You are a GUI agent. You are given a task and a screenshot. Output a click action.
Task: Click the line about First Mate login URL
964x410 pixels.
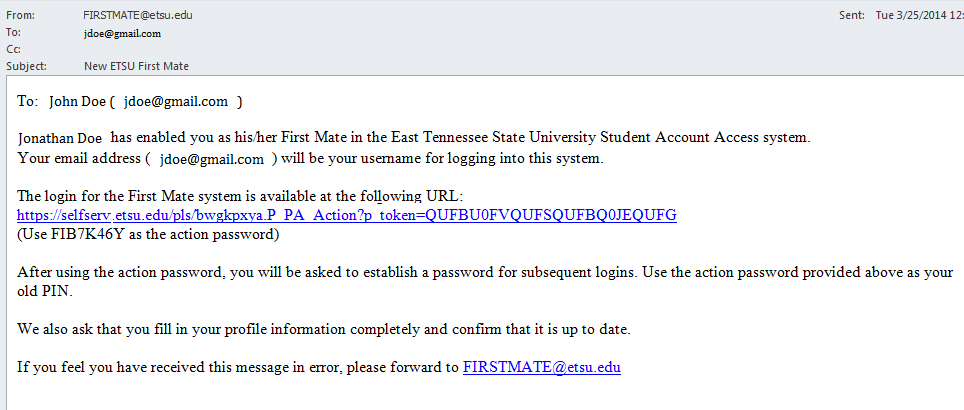click(240, 196)
